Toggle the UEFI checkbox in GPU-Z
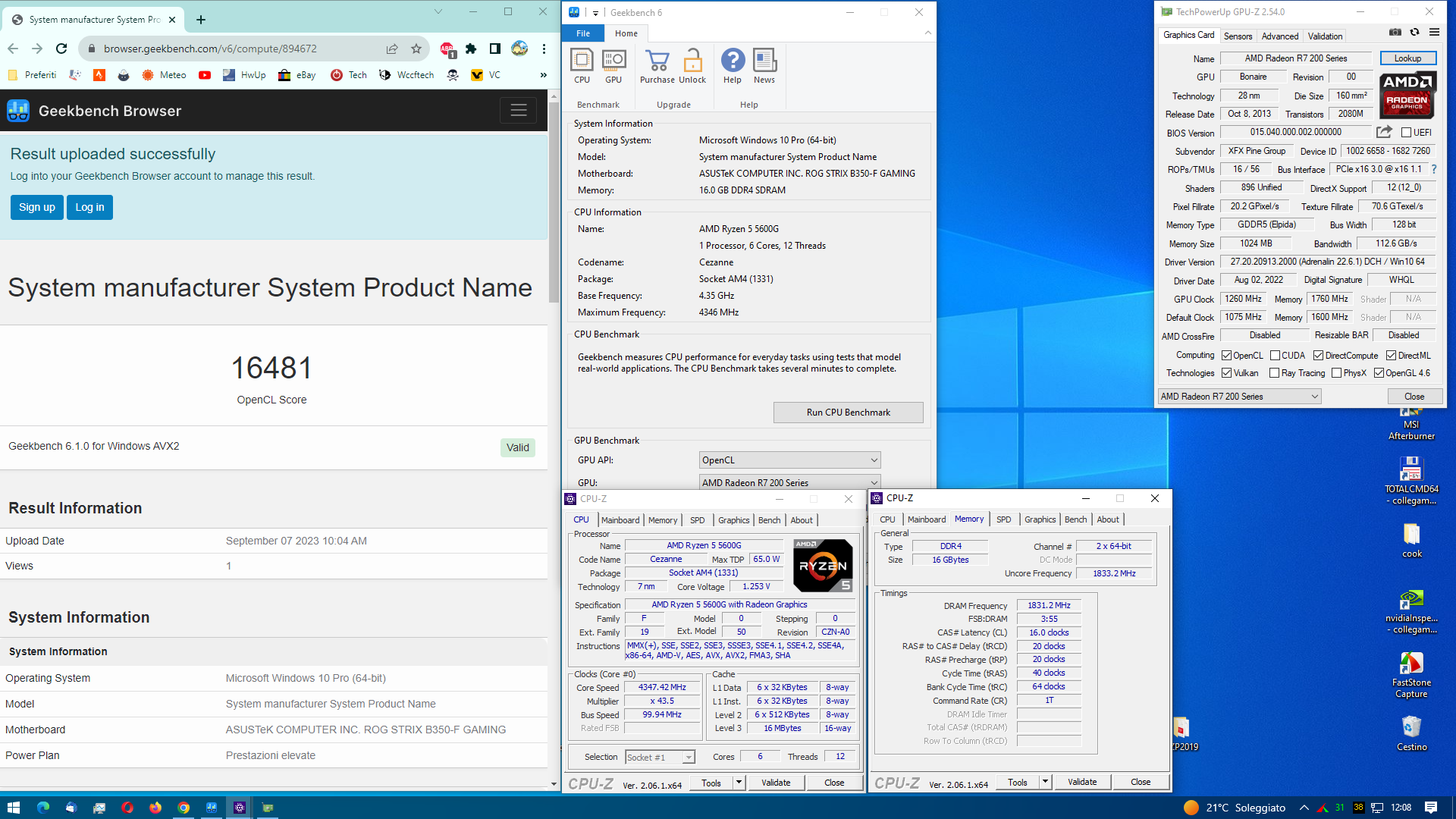 click(x=1406, y=133)
